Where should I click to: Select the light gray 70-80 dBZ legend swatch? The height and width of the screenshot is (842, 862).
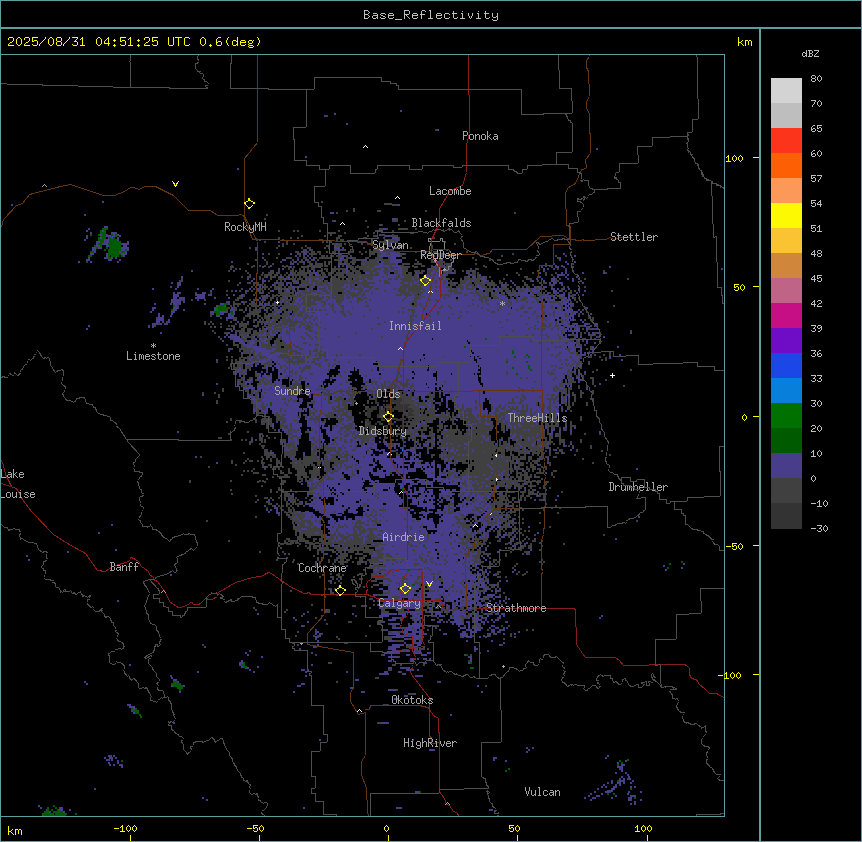(x=786, y=91)
